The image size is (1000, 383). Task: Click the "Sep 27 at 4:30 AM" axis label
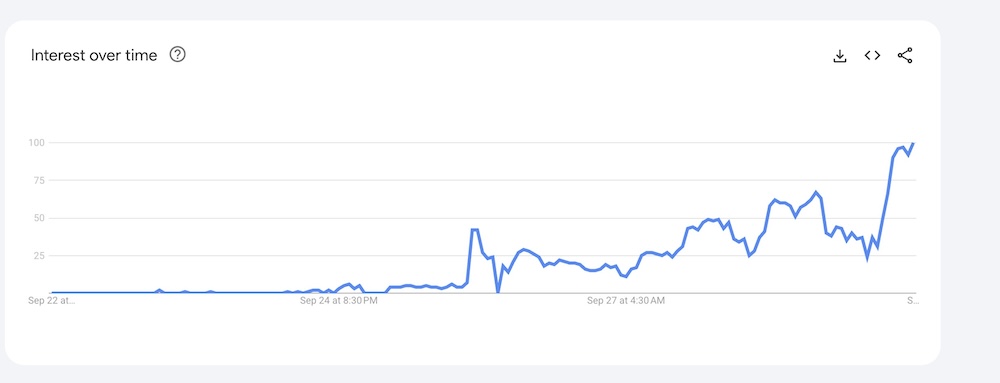pyautogui.click(x=626, y=301)
